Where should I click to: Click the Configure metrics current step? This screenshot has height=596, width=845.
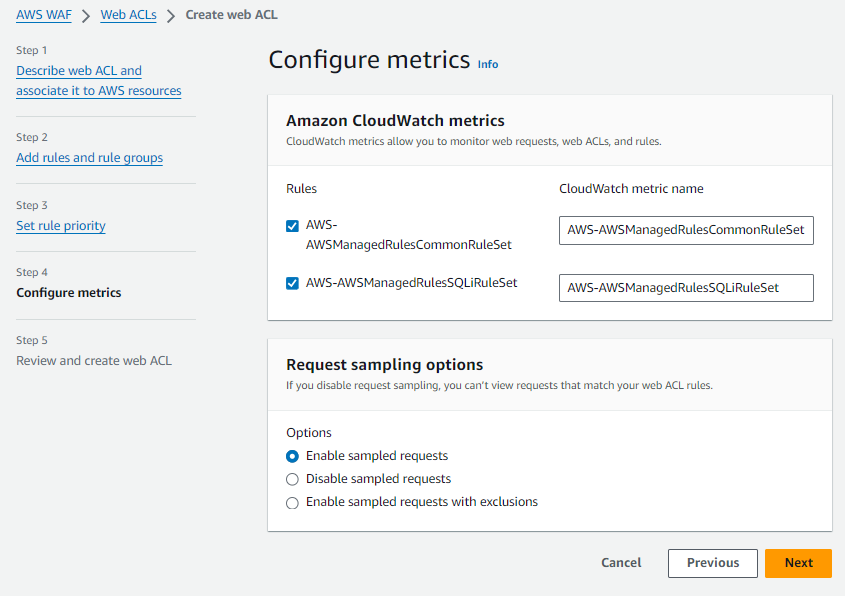click(x=69, y=293)
